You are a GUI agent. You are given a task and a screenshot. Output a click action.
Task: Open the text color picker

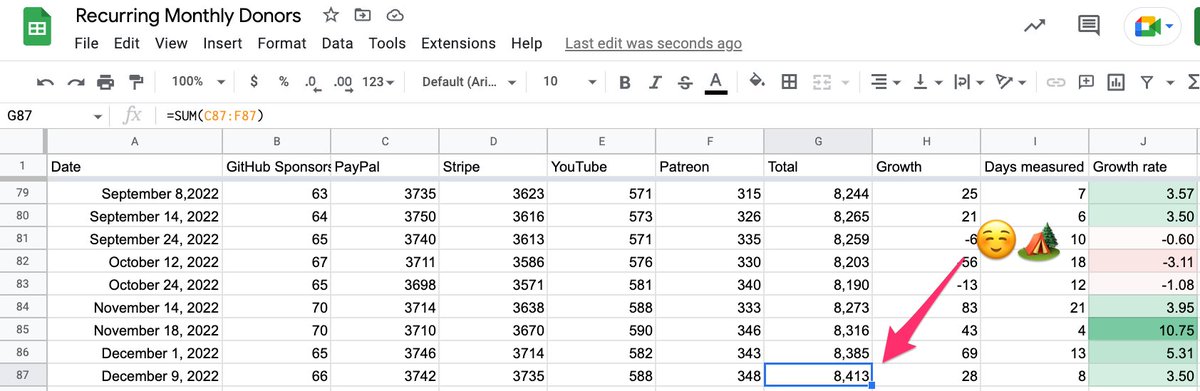coord(715,82)
